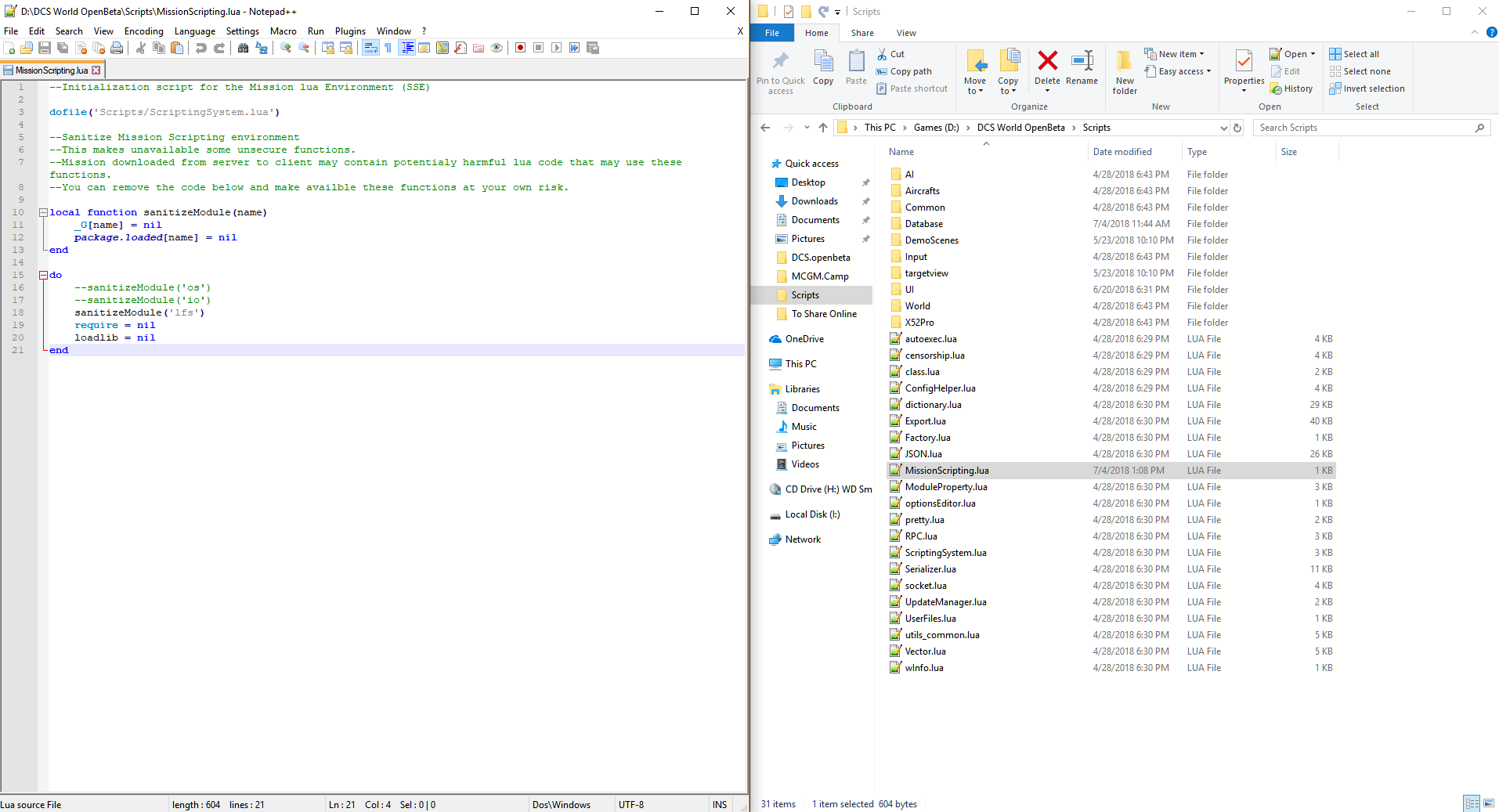Save the recorded macro using the toolbar icon
The height and width of the screenshot is (812, 1499).
tap(593, 48)
